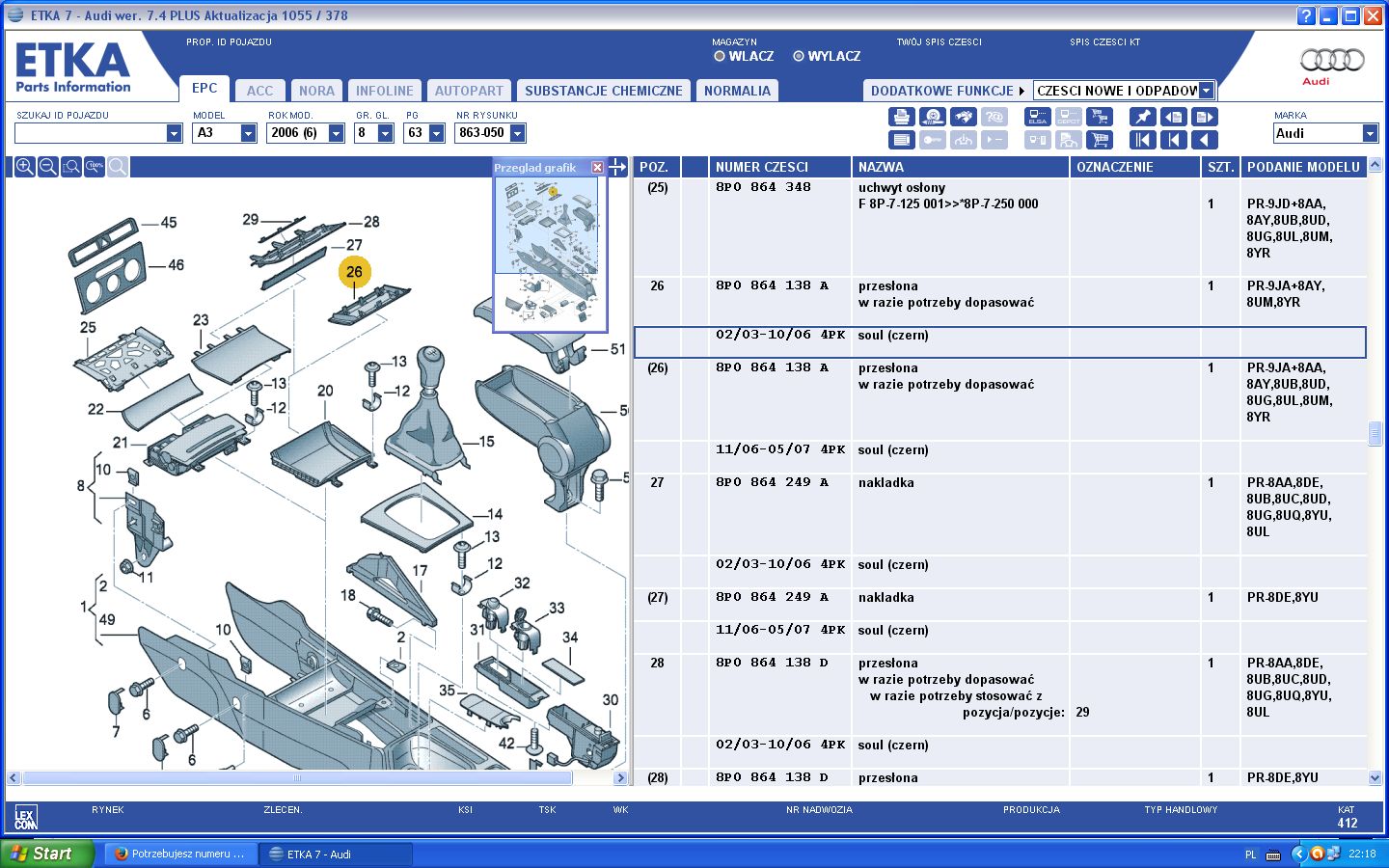Viewport: 1389px width, 868px height.
Task: Go to previous page icon with left arrow
Action: [1173, 117]
